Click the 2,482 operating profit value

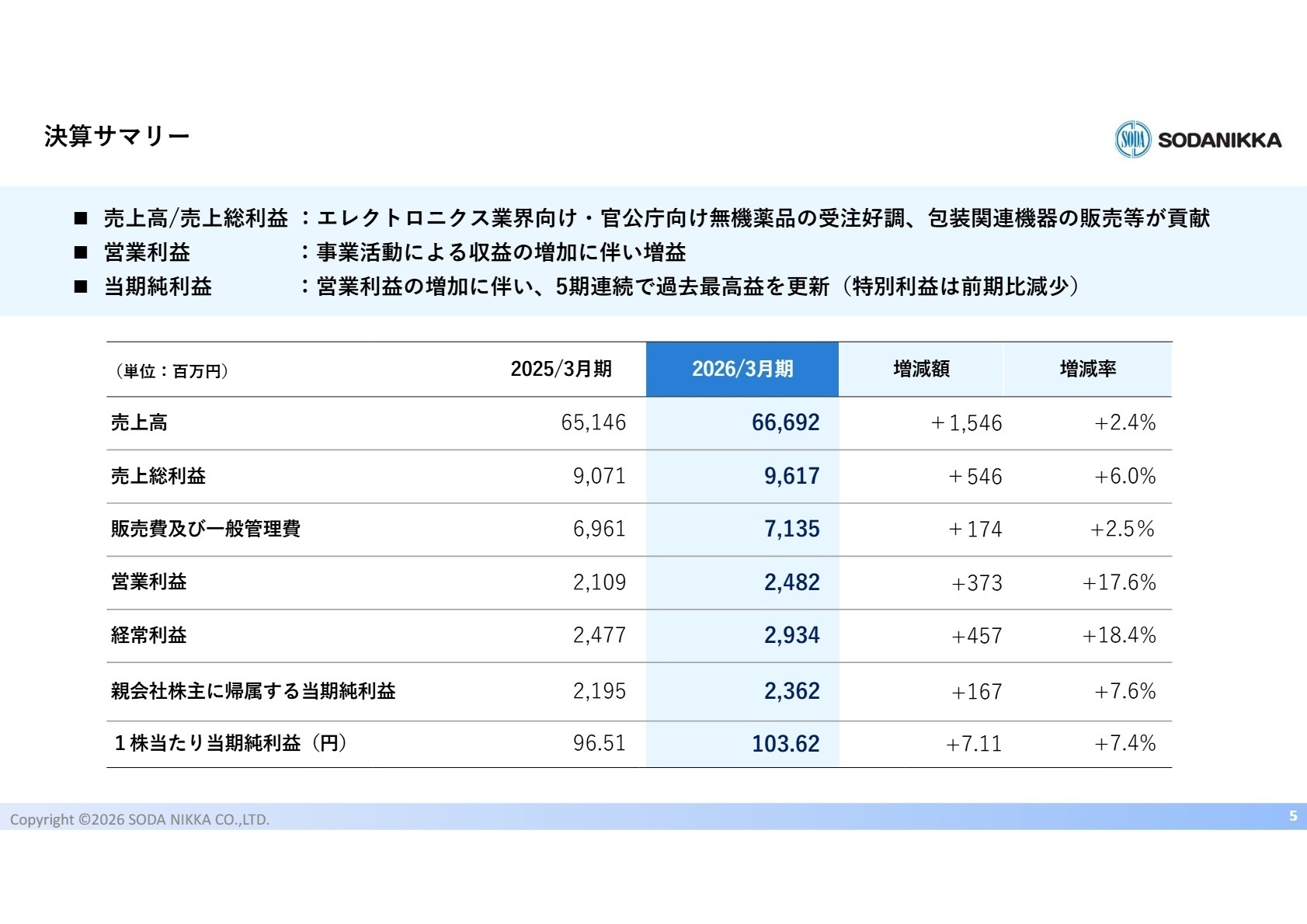pos(791,582)
